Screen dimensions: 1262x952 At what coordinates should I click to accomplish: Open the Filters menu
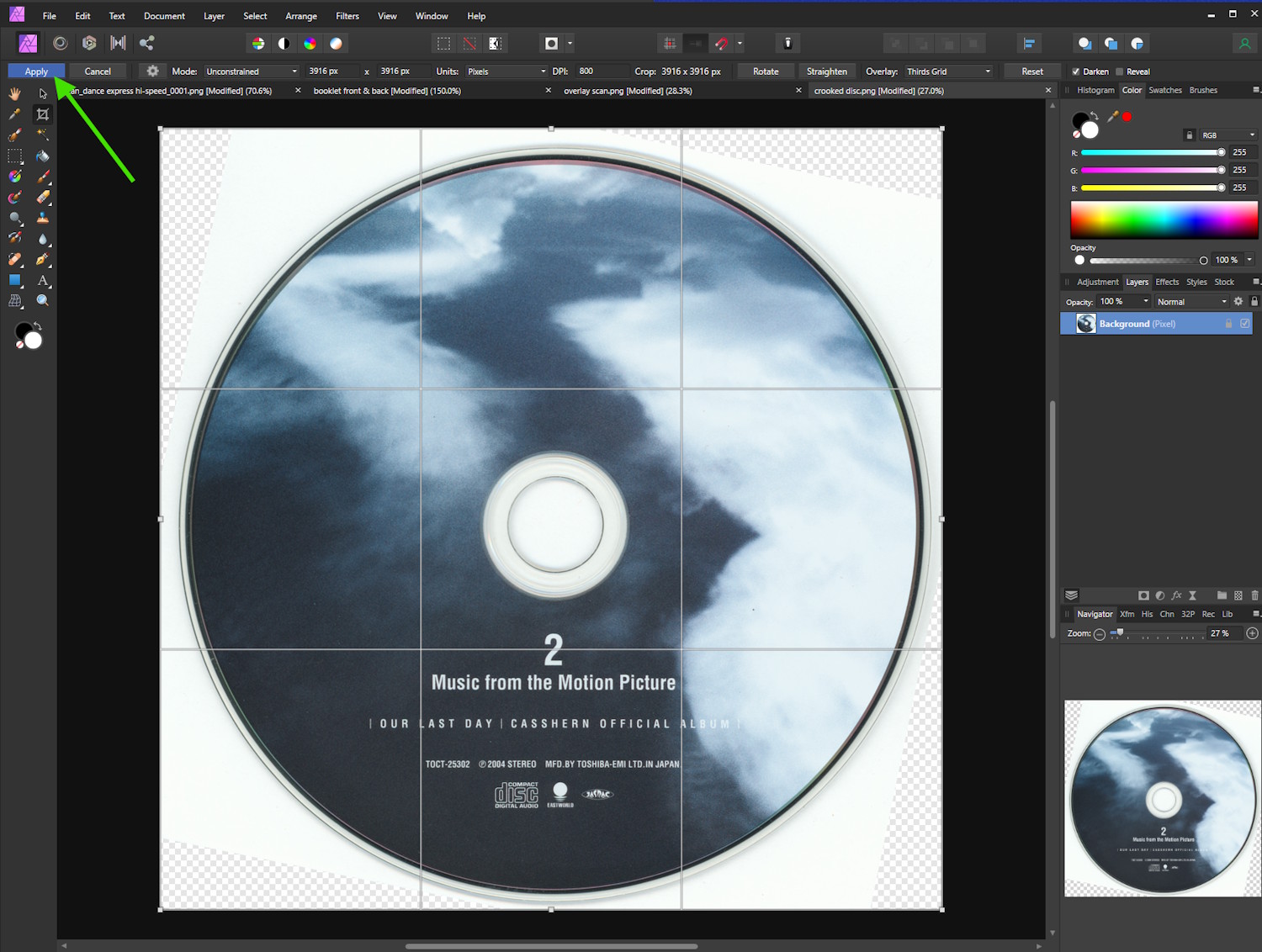347,16
